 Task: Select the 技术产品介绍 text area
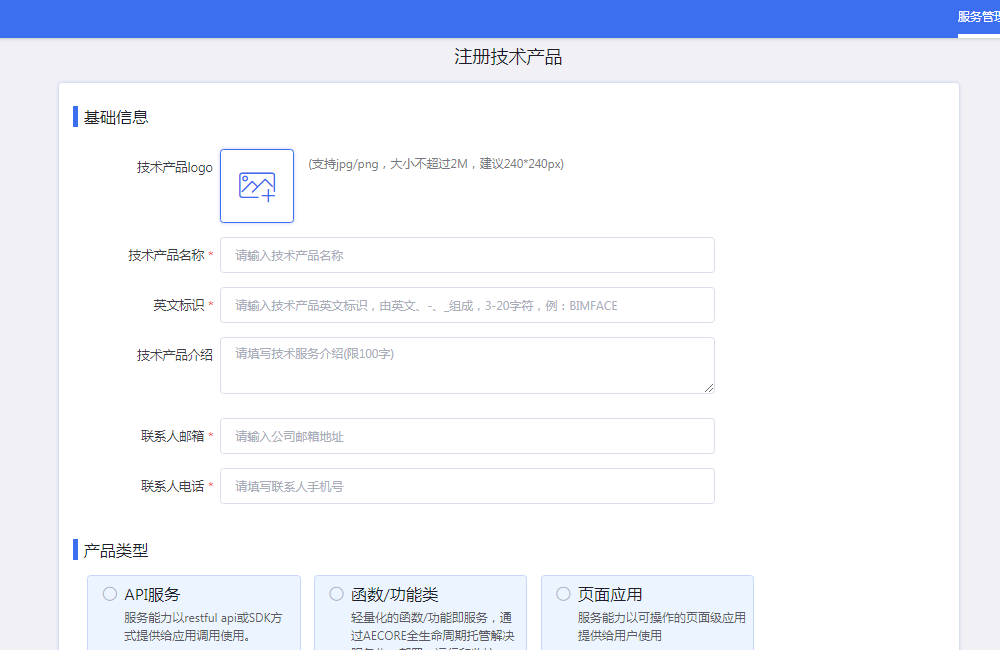click(x=467, y=365)
